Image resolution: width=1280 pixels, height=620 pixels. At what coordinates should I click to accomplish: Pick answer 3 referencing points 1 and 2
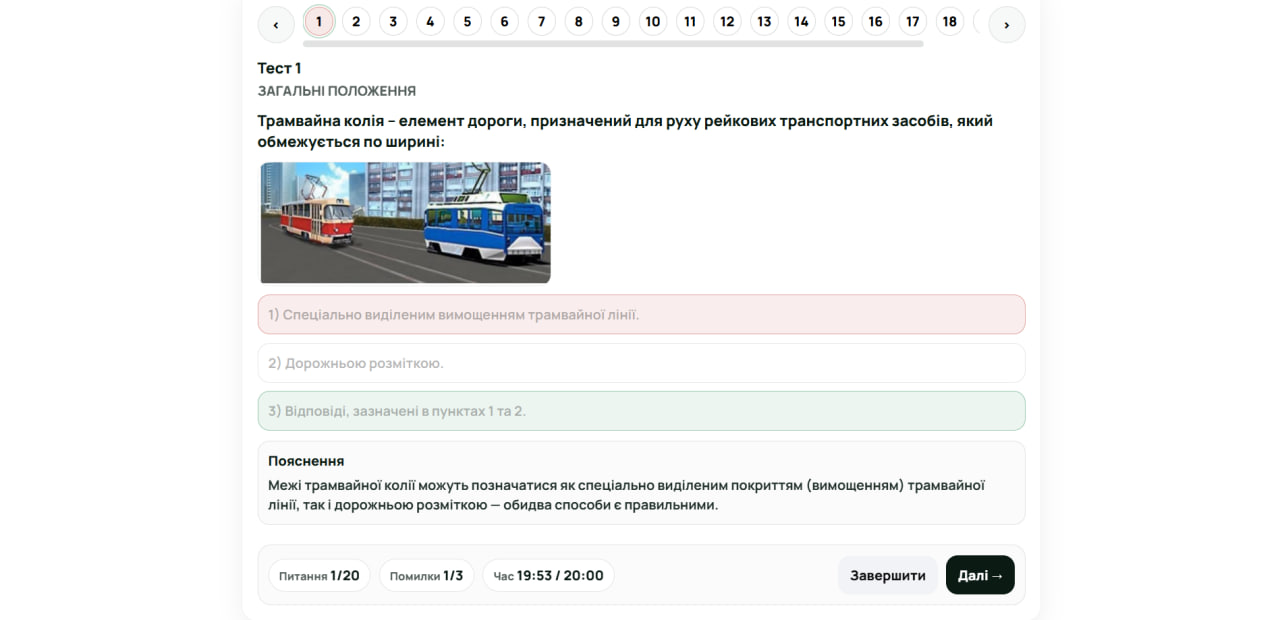click(x=641, y=411)
